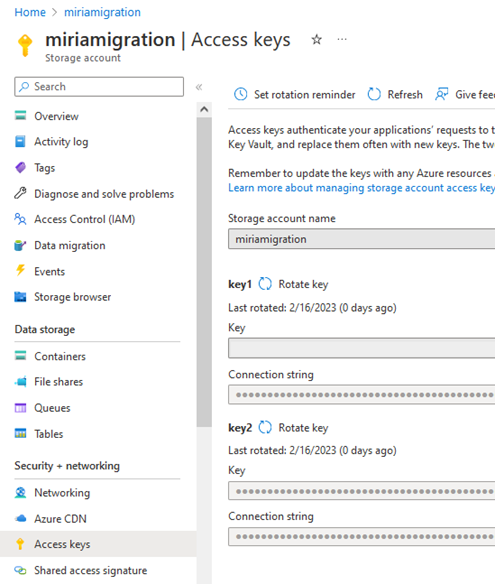Click the Tables icon
This screenshot has height=584, width=495.
coord(20,434)
